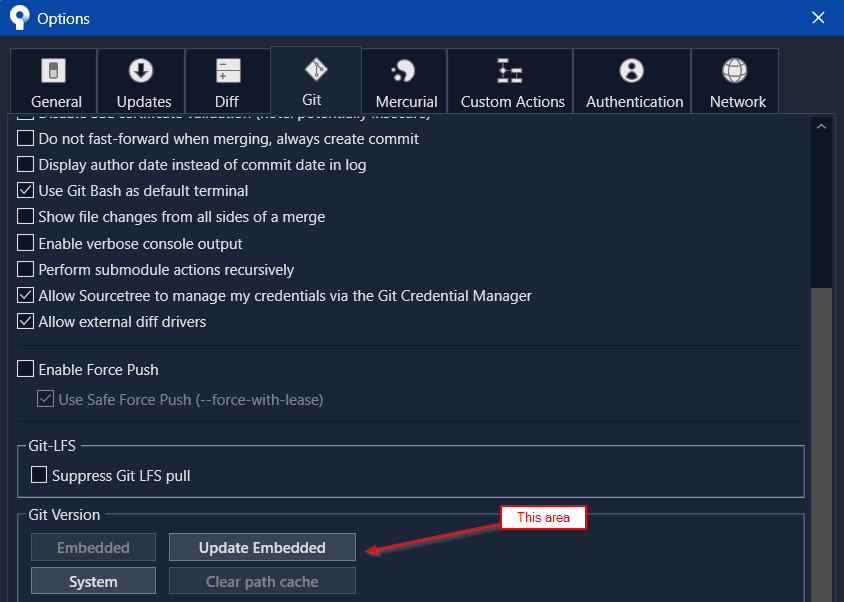
Task: Open Custom Actions settings icon
Action: 510,72
